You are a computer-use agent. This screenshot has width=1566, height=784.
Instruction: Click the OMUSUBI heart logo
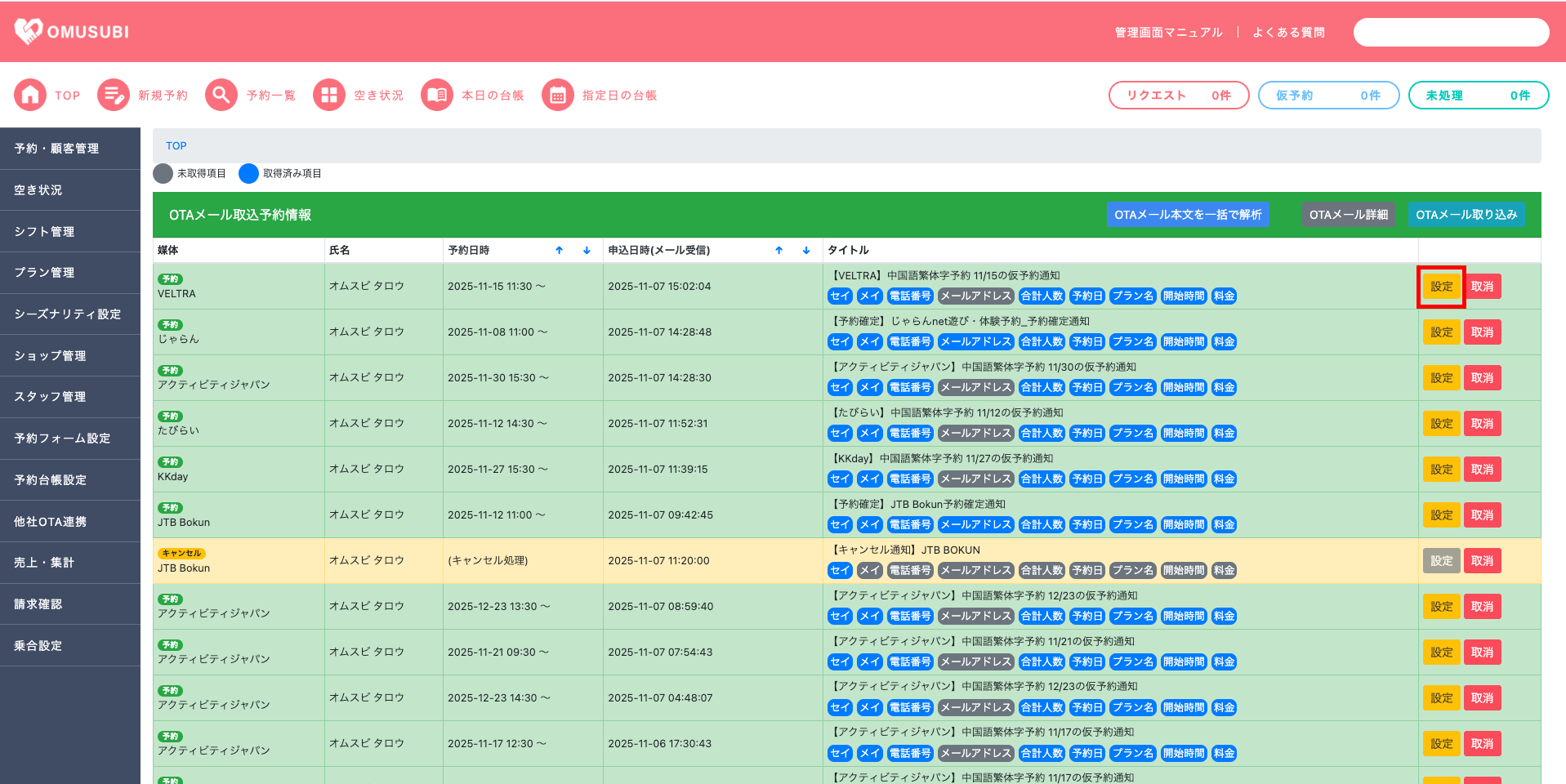[29, 31]
